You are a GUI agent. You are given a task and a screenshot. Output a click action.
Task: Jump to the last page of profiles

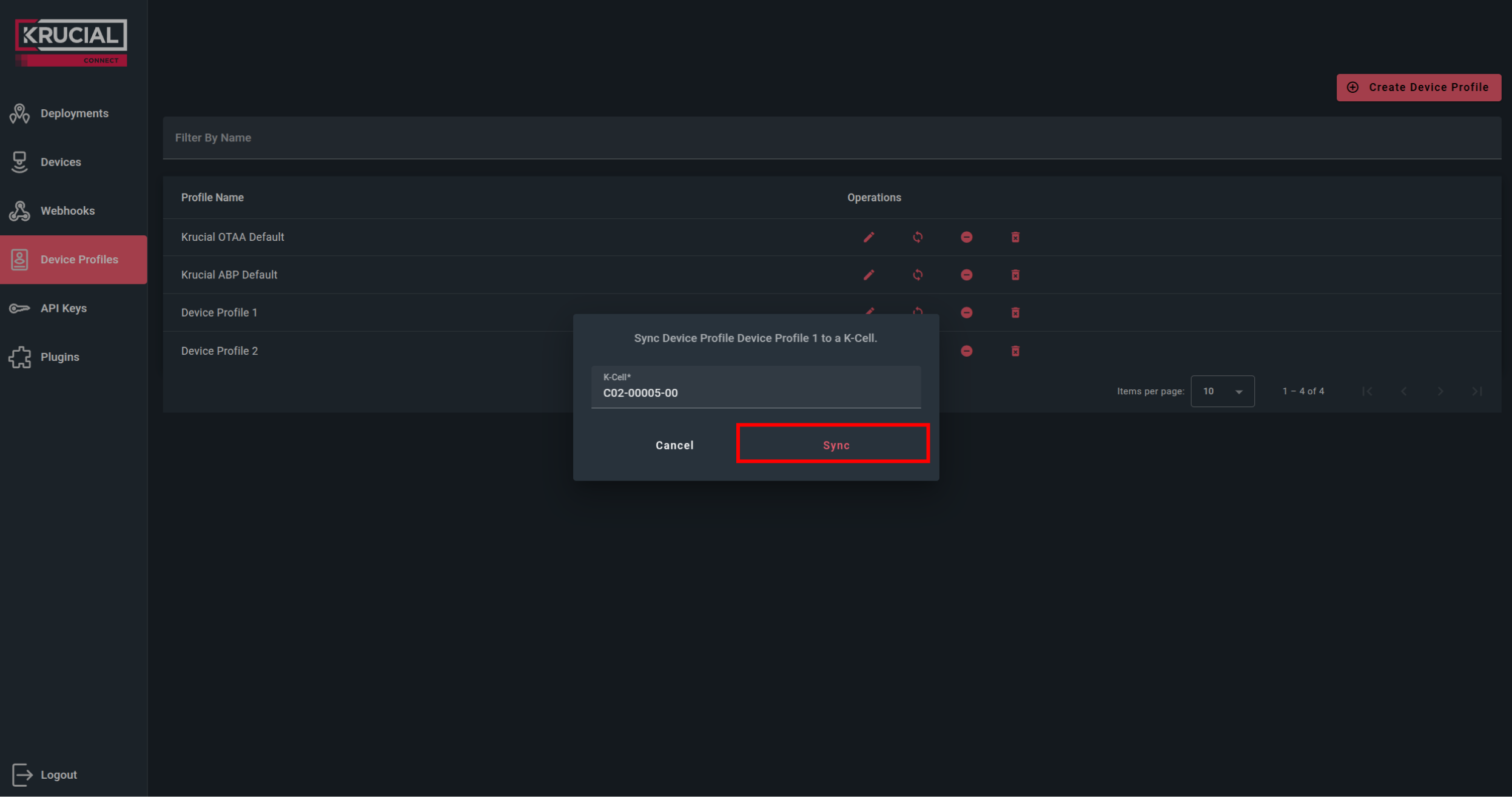pyautogui.click(x=1477, y=391)
